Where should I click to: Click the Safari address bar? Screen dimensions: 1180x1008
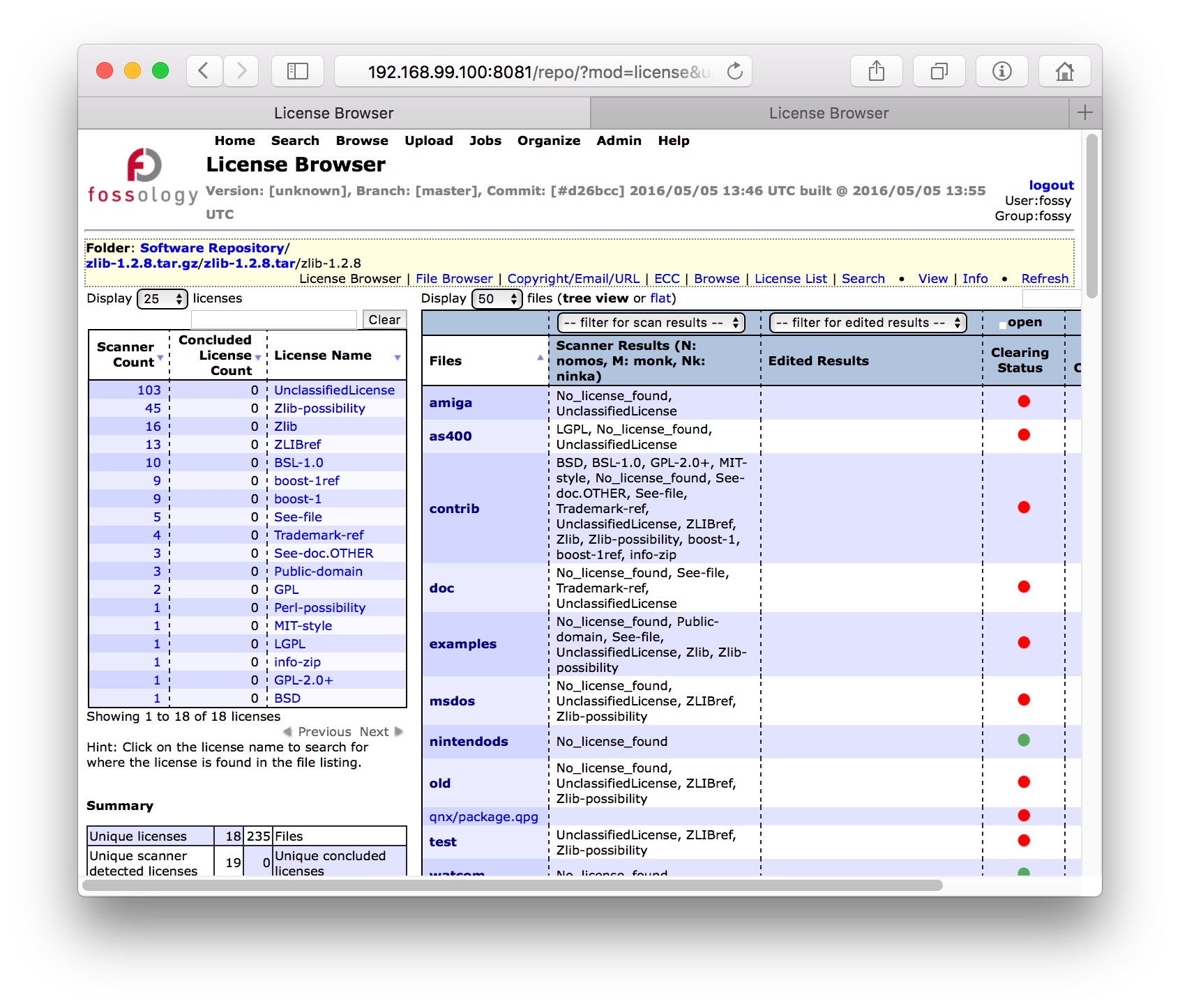click(x=543, y=71)
